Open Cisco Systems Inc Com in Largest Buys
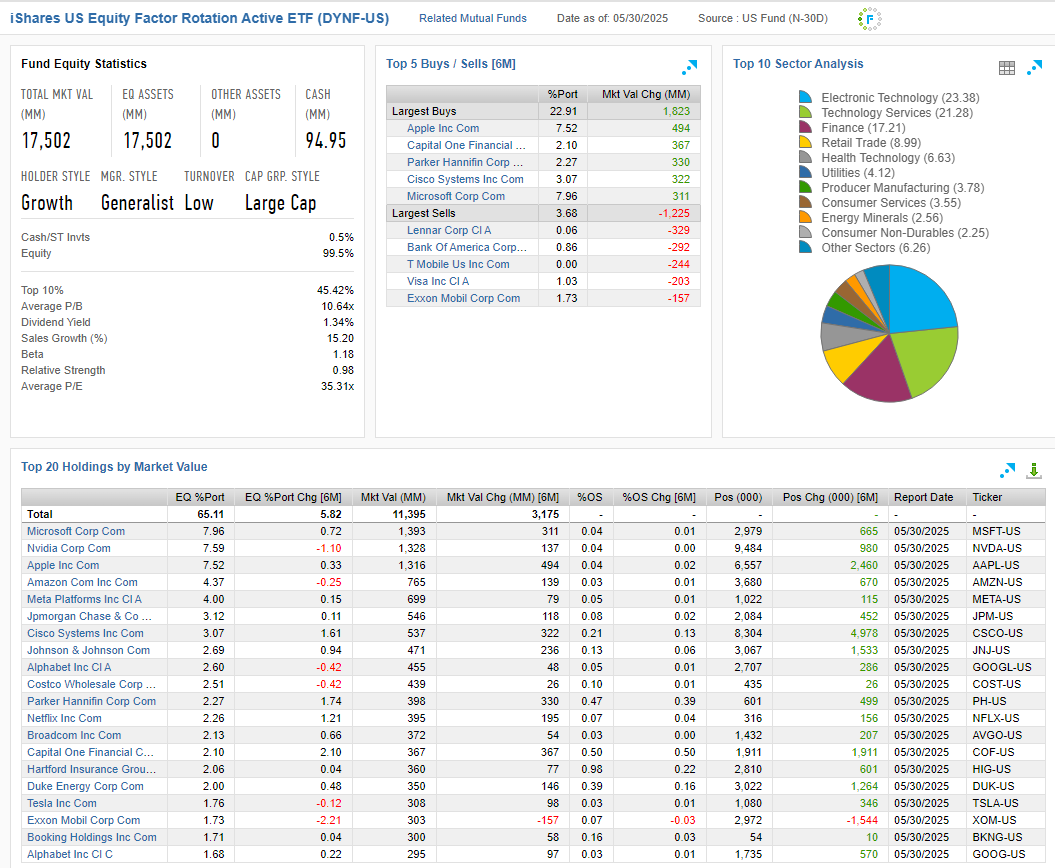Viewport: 1055px width, 868px height. (x=465, y=179)
